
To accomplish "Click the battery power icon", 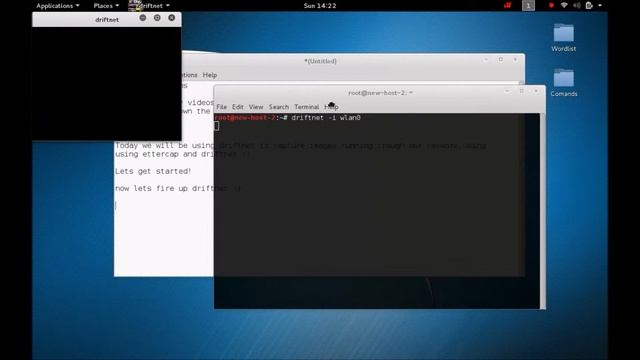I will (x=589, y=6).
